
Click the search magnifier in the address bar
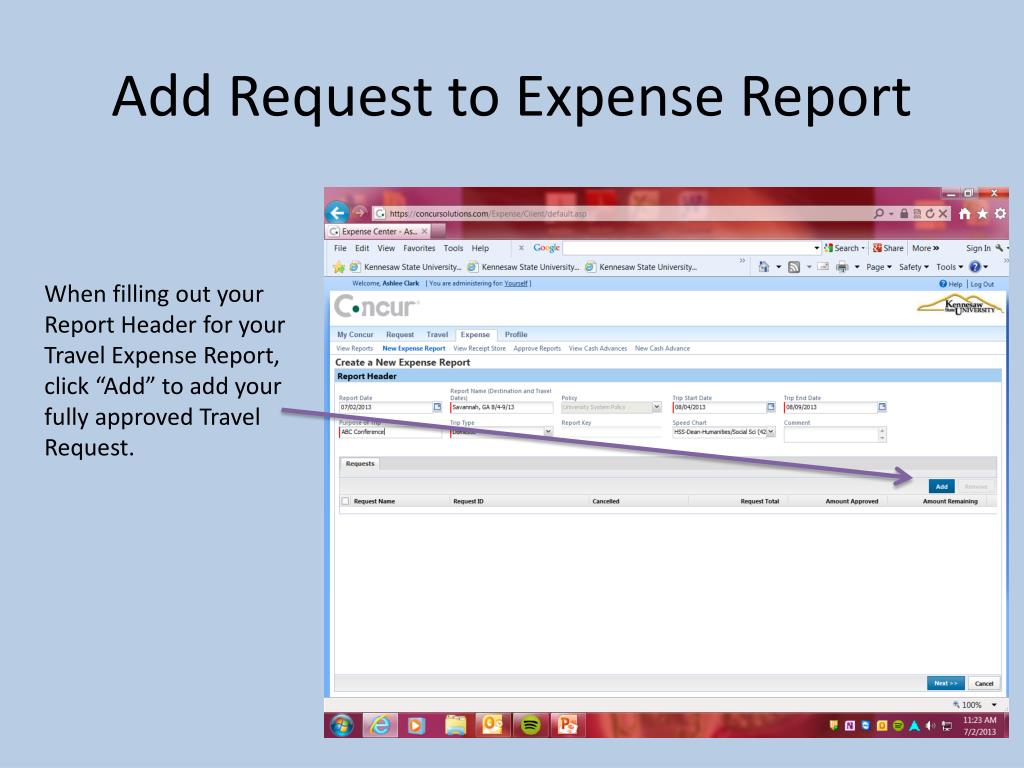click(x=879, y=214)
